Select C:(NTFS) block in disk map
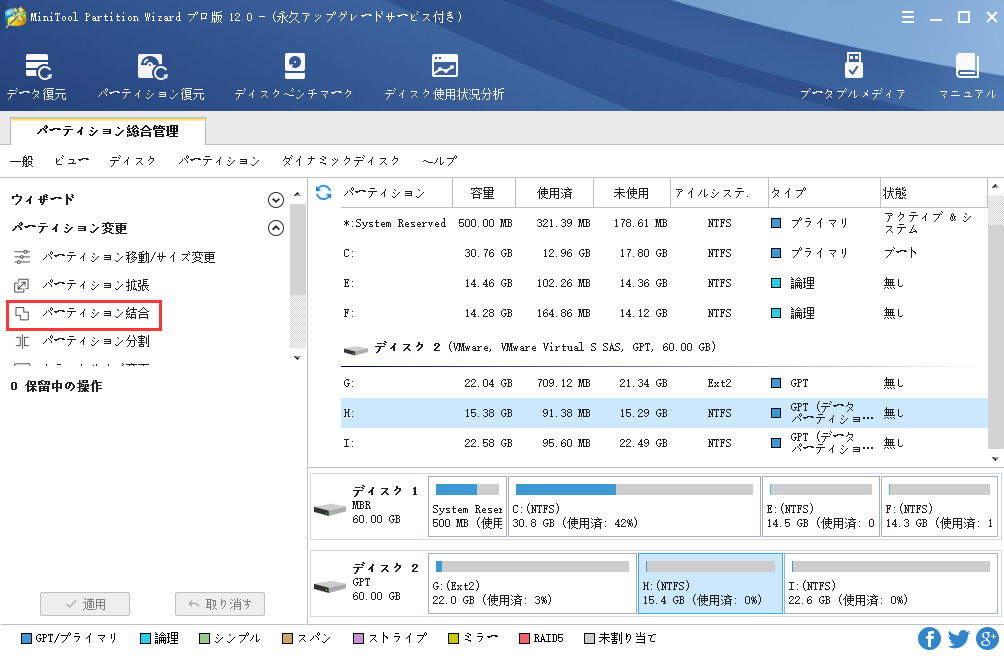 point(634,506)
